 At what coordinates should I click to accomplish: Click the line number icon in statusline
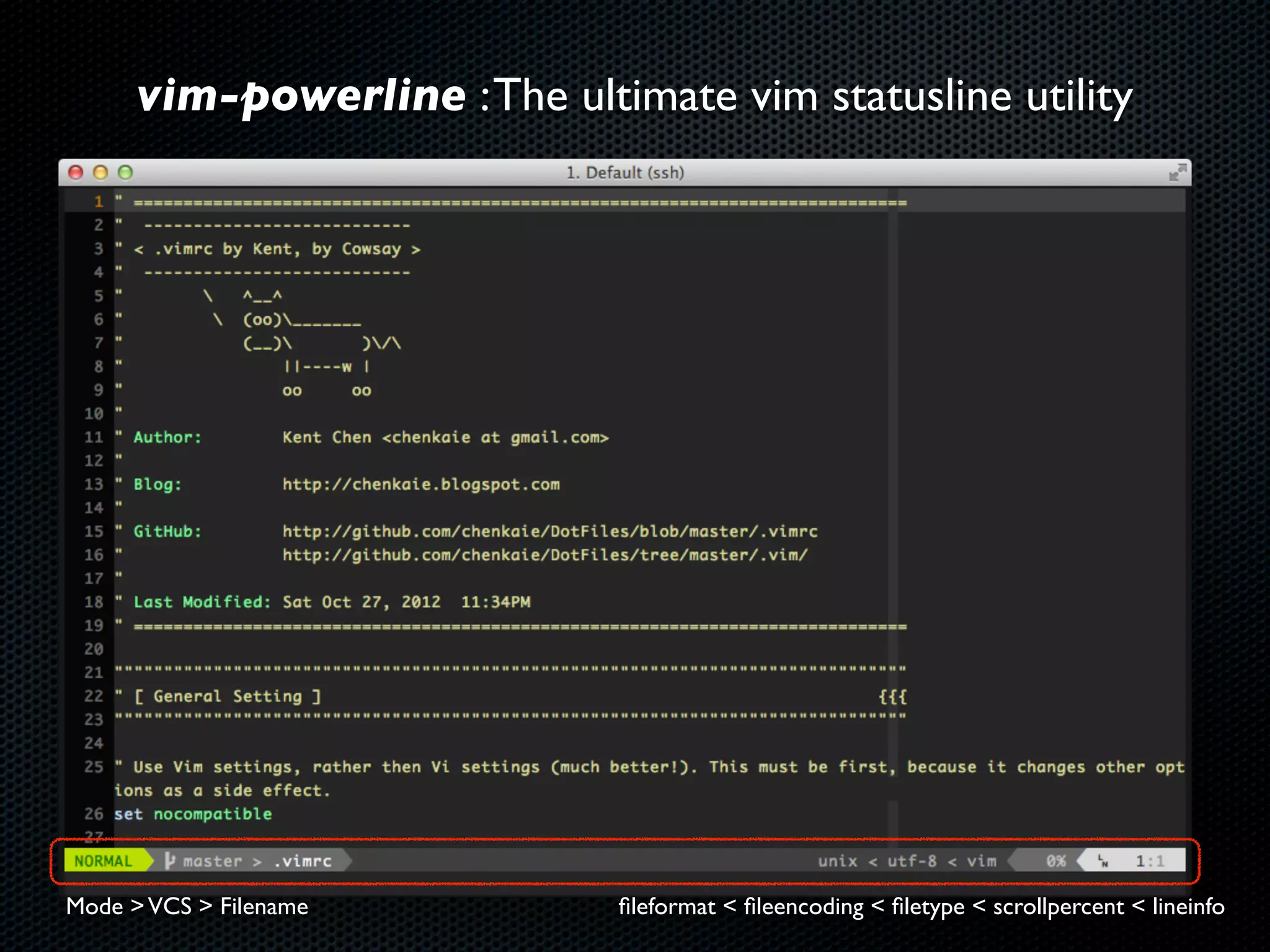[x=1103, y=861]
